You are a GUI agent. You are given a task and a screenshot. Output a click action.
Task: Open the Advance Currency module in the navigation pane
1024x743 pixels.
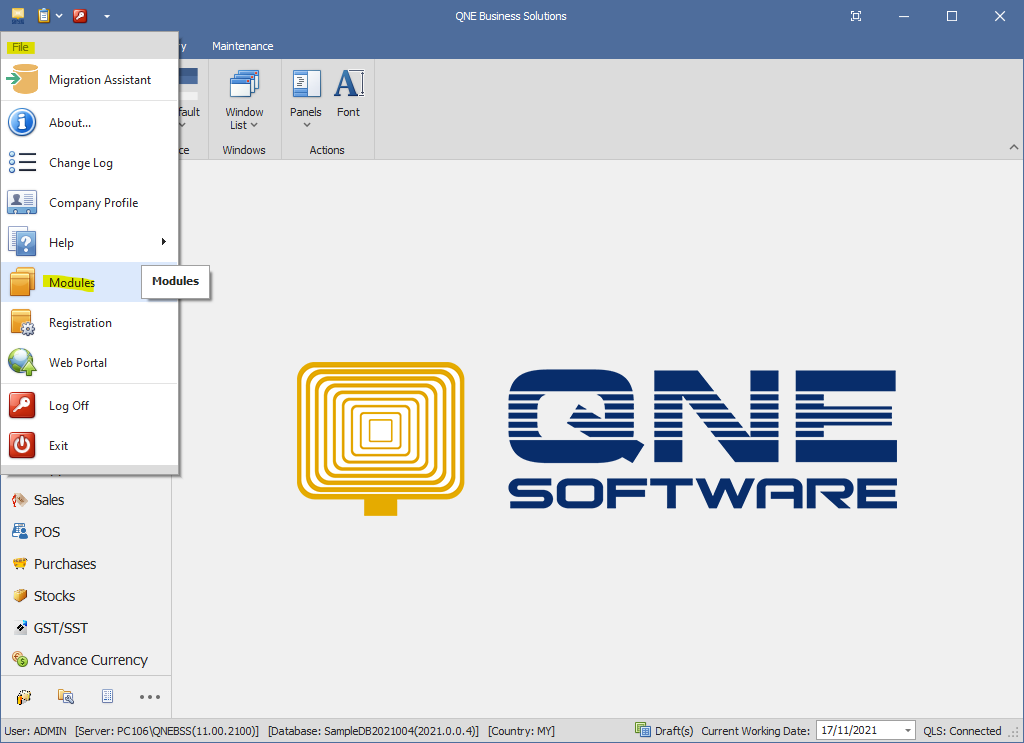(x=86, y=660)
